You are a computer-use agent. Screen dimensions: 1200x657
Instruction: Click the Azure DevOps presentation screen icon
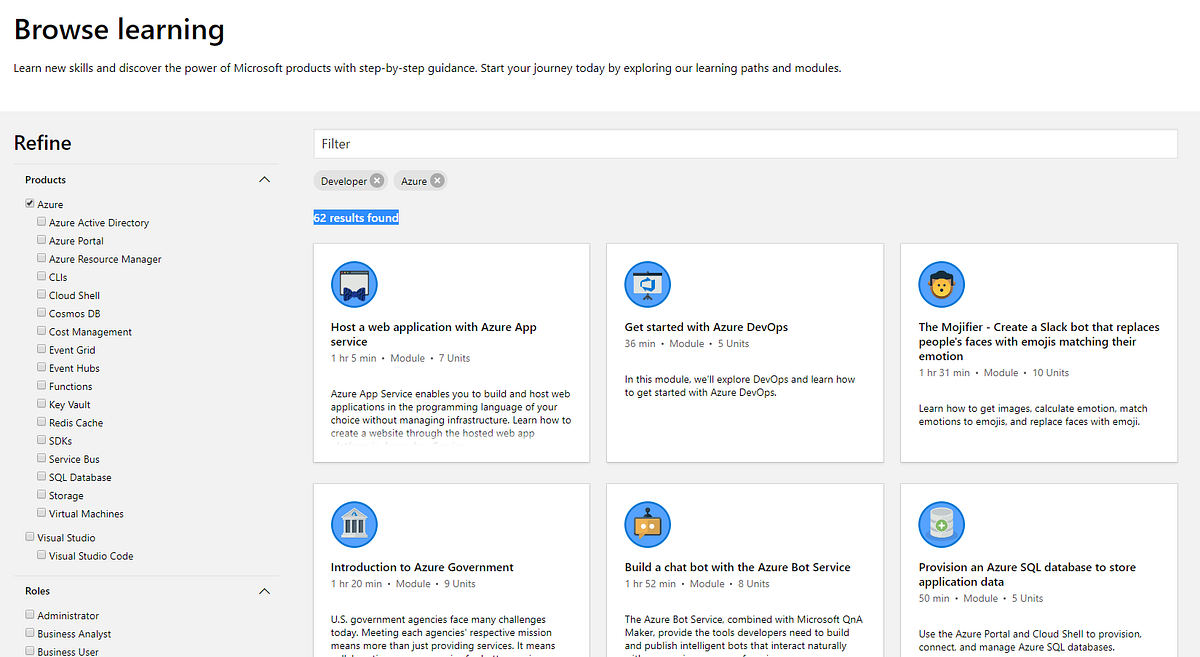point(647,284)
